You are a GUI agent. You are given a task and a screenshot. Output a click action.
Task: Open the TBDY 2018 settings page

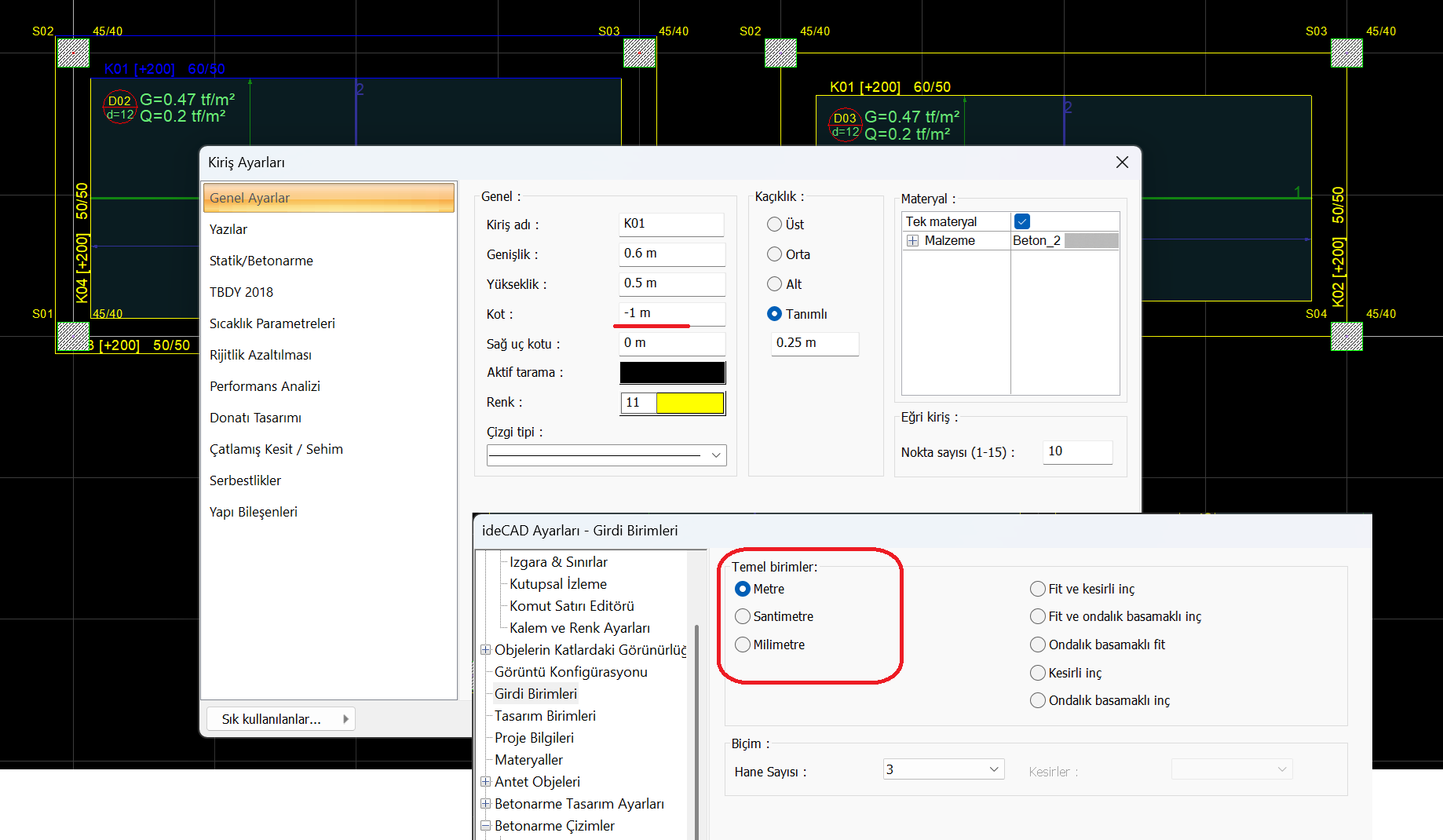click(242, 292)
